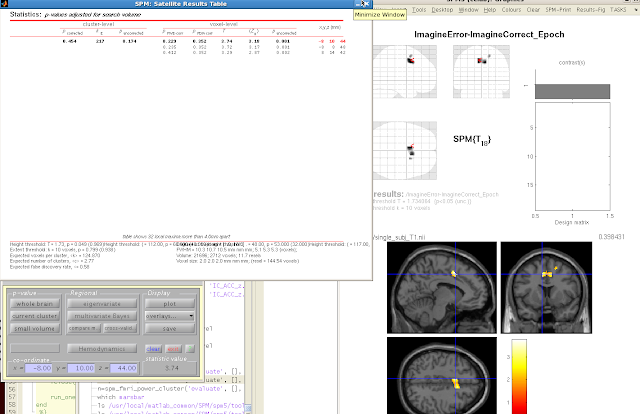Image resolution: width=640 pixels, height=414 pixels.
Task: Click the sagittal brain slice view
Action: tap(442, 287)
